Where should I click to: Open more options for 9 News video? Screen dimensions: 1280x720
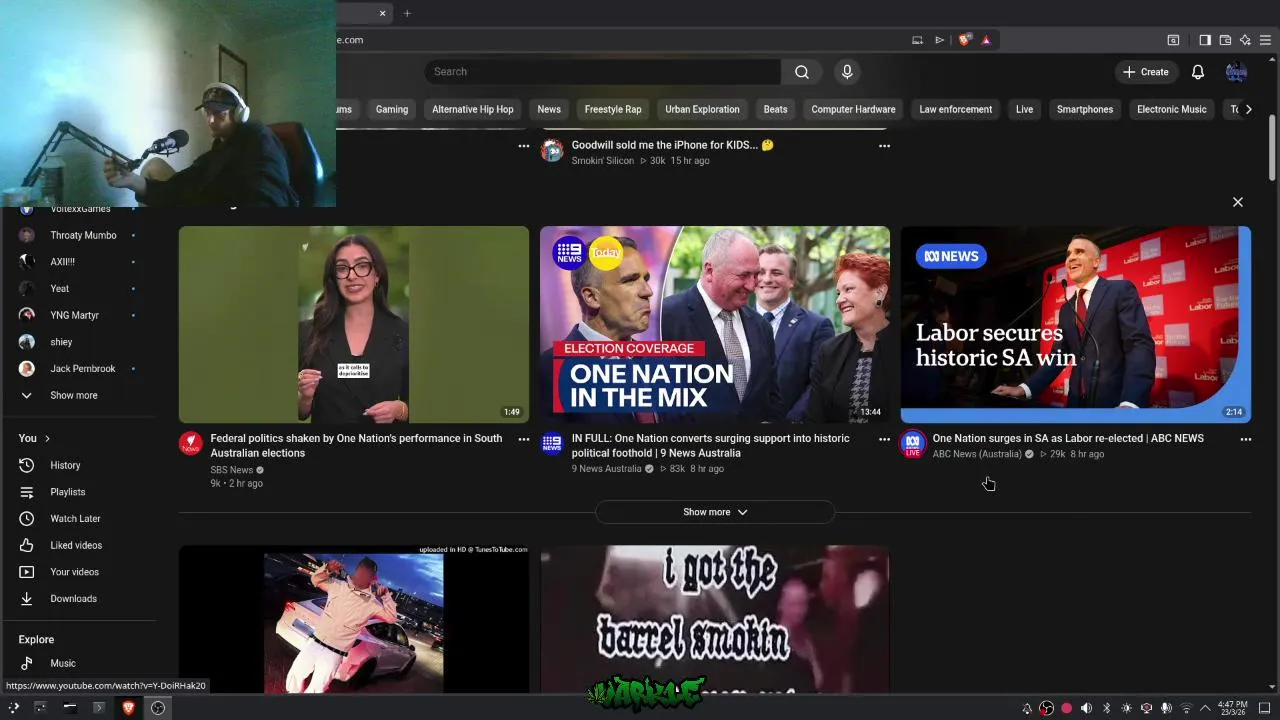tap(884, 439)
